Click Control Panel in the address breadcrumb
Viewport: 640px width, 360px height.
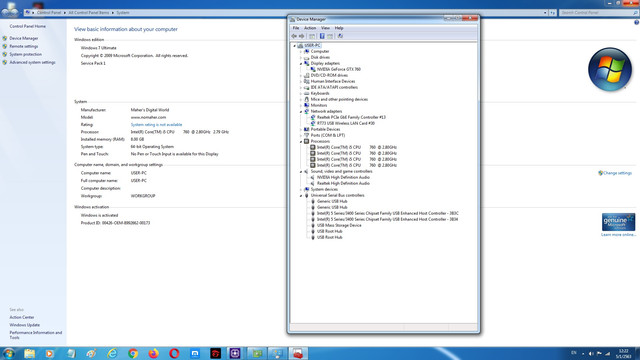click(49, 13)
